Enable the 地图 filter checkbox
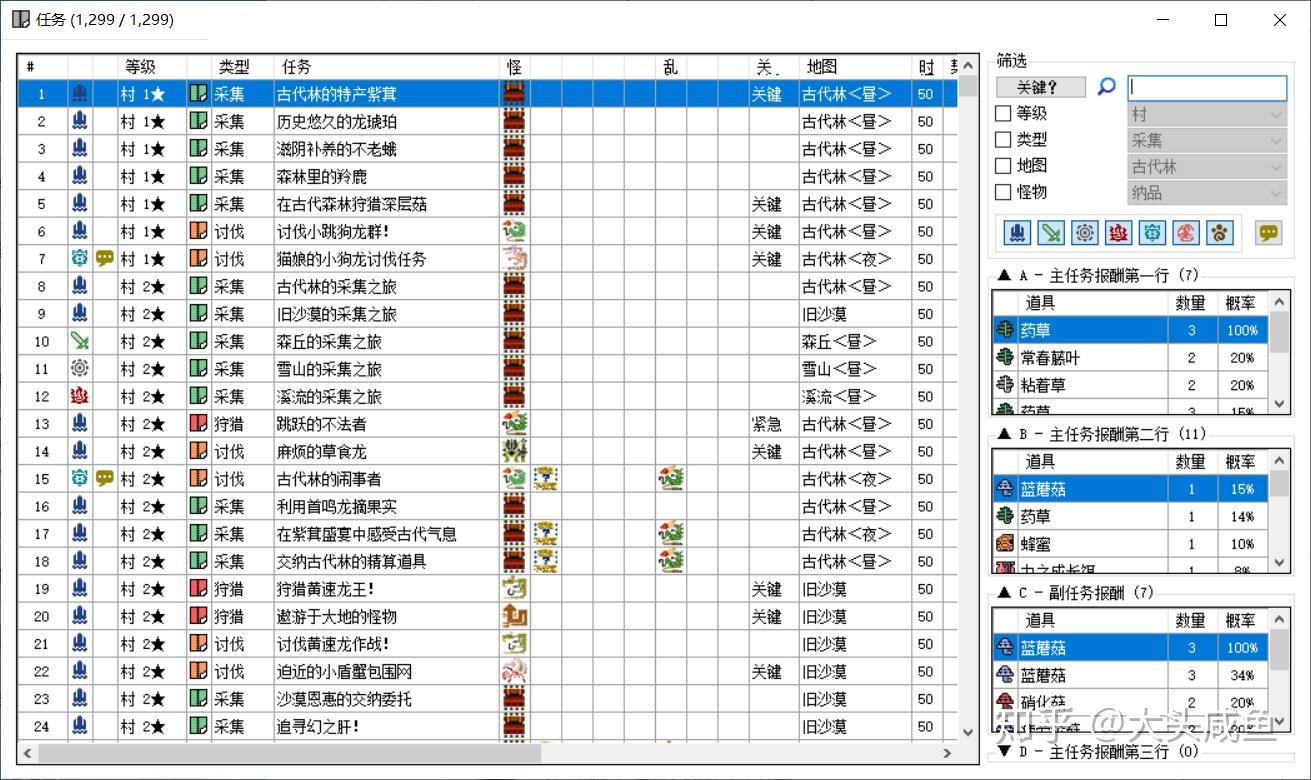This screenshot has height=780, width=1311. 1003,166
